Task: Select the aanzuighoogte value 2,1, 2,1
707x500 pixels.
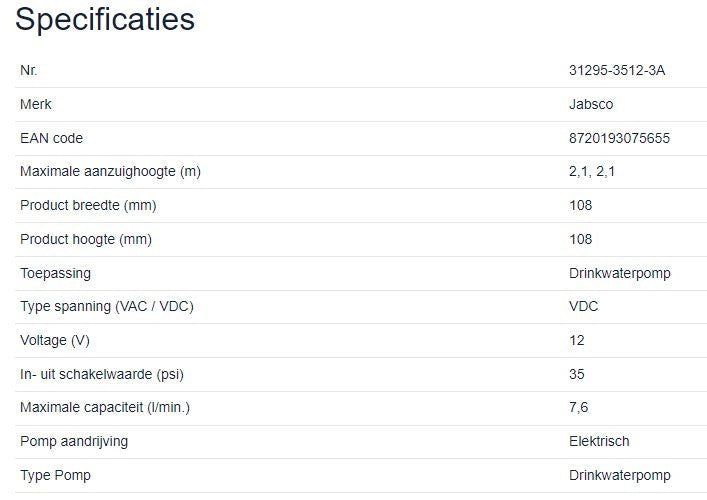Action: 592,172
